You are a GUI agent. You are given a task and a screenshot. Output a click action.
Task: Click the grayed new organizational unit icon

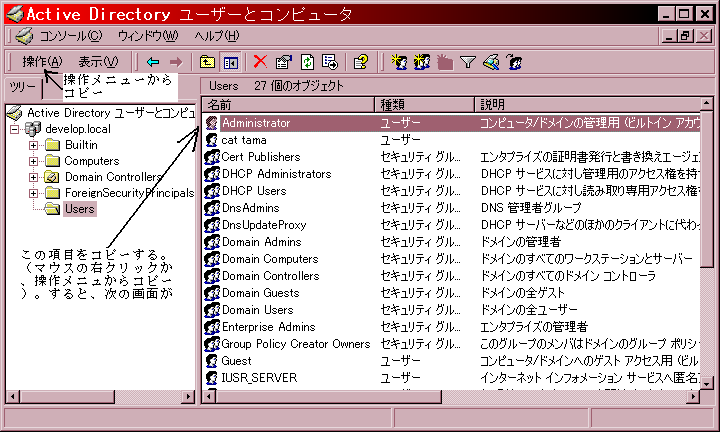(x=444, y=62)
